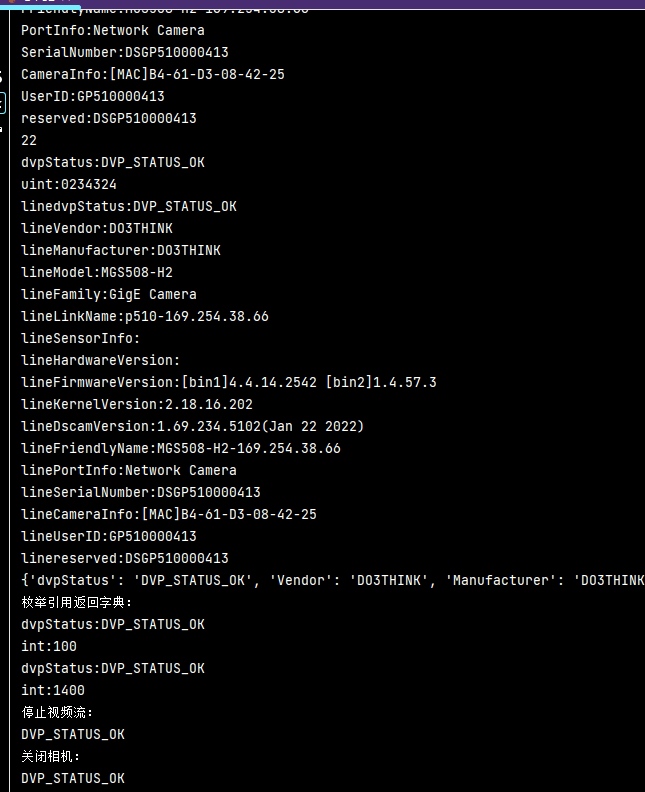Click the lineUserID:GP510000413 line
This screenshot has height=792, width=645.
[109, 536]
